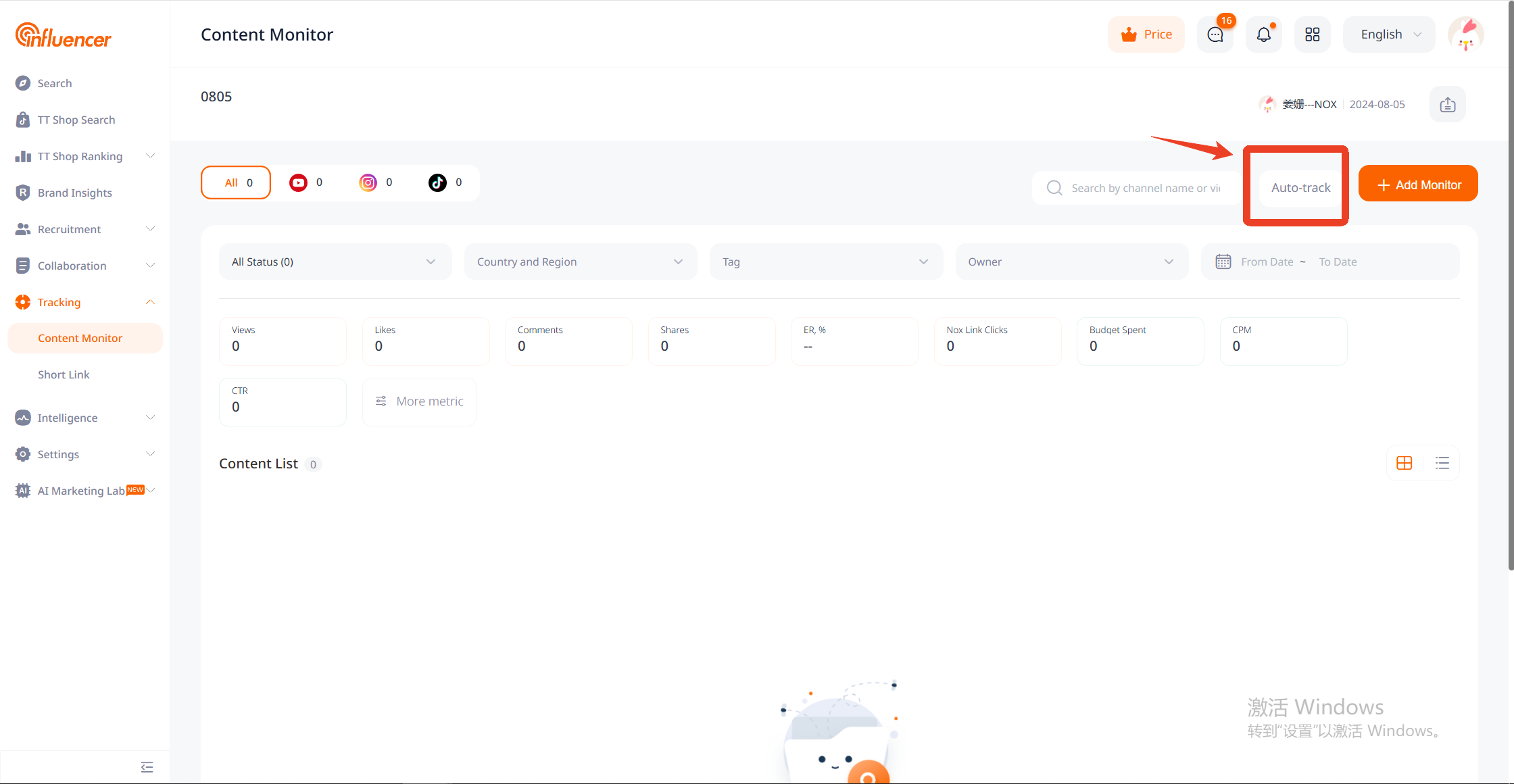Open Short Link in sidebar
1514x784 pixels.
64,374
